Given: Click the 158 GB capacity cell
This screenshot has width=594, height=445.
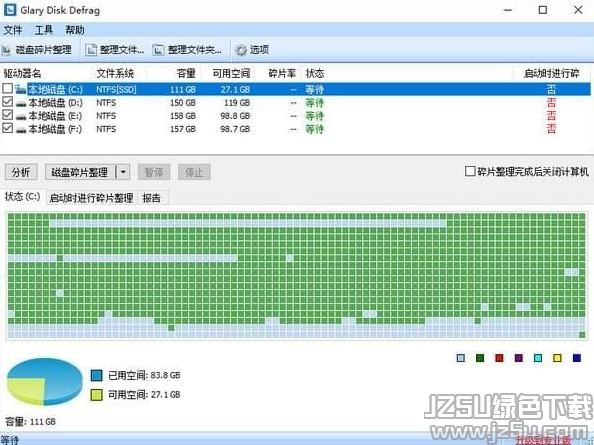Looking at the screenshot, I should click(x=183, y=116).
